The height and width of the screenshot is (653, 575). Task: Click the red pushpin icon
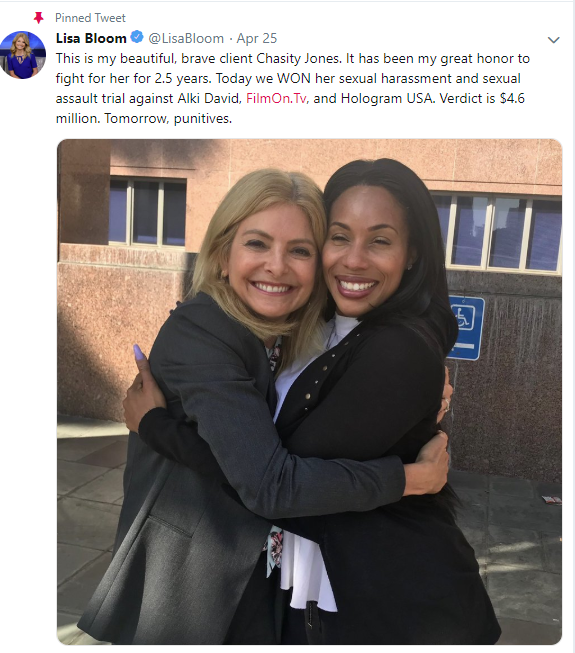pos(39,18)
